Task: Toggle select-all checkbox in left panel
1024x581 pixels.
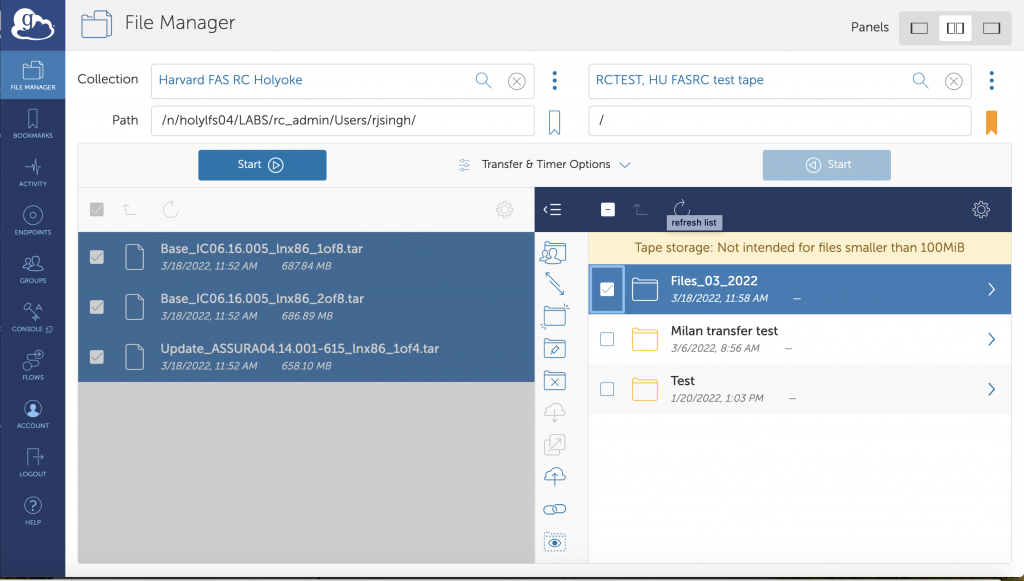Action: point(97,210)
